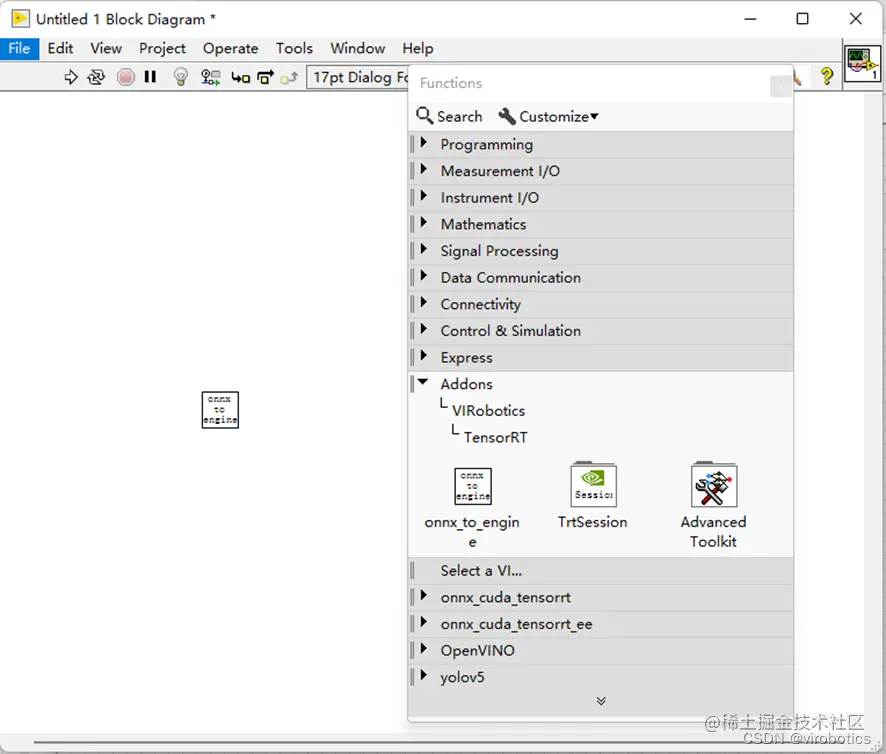Click VIRobotics in palette path
Screen dimensions: 886x754
coord(488,411)
